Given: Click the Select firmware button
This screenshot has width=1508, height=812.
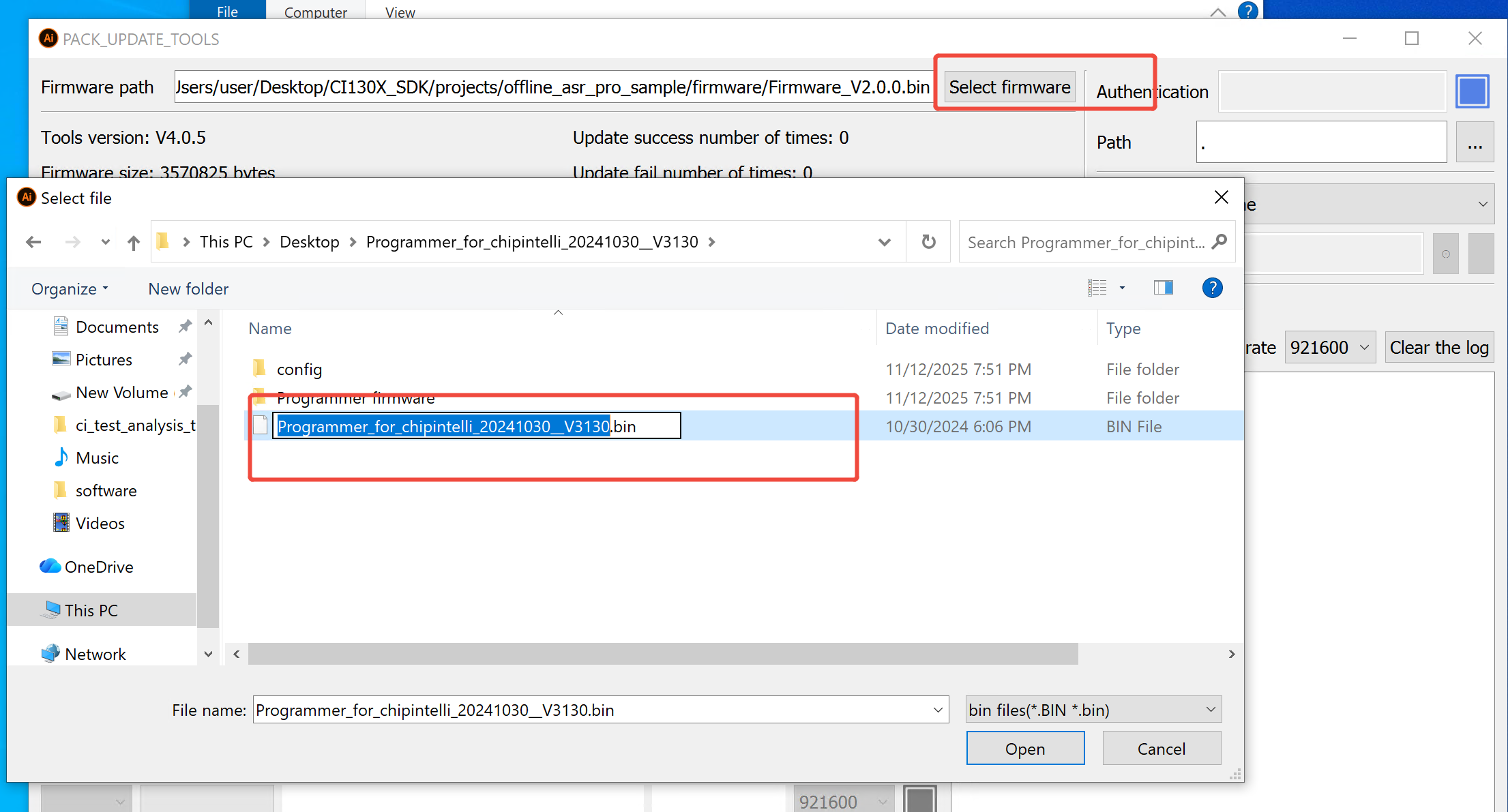Looking at the screenshot, I should (1009, 87).
